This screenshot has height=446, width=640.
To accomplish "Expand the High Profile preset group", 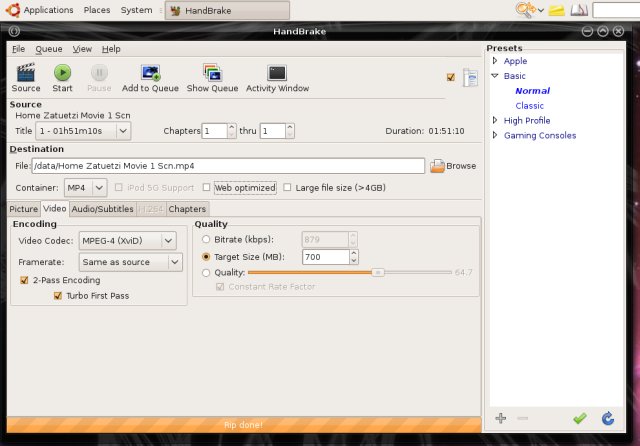I will [x=494, y=121].
